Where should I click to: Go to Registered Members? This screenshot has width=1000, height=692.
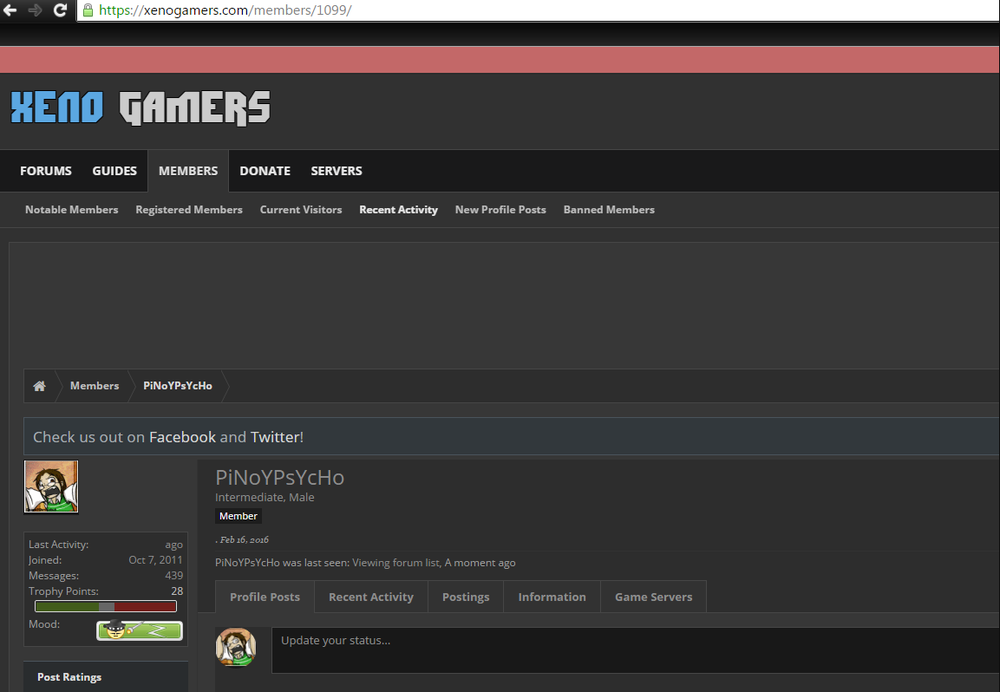(x=189, y=210)
